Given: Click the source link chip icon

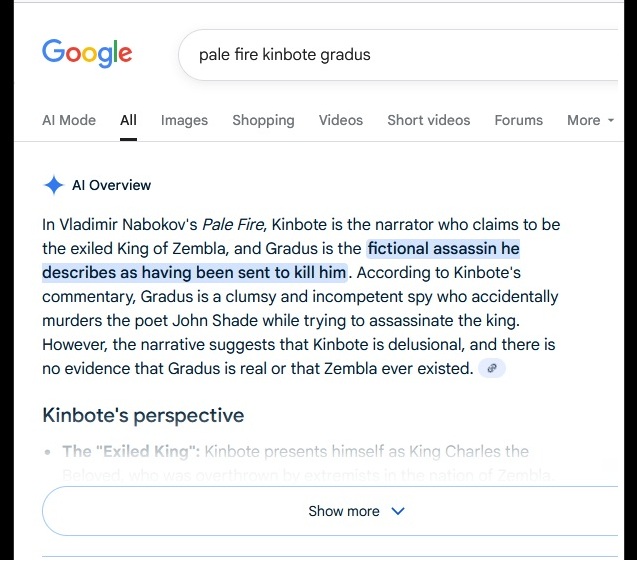Looking at the screenshot, I should coord(491,368).
